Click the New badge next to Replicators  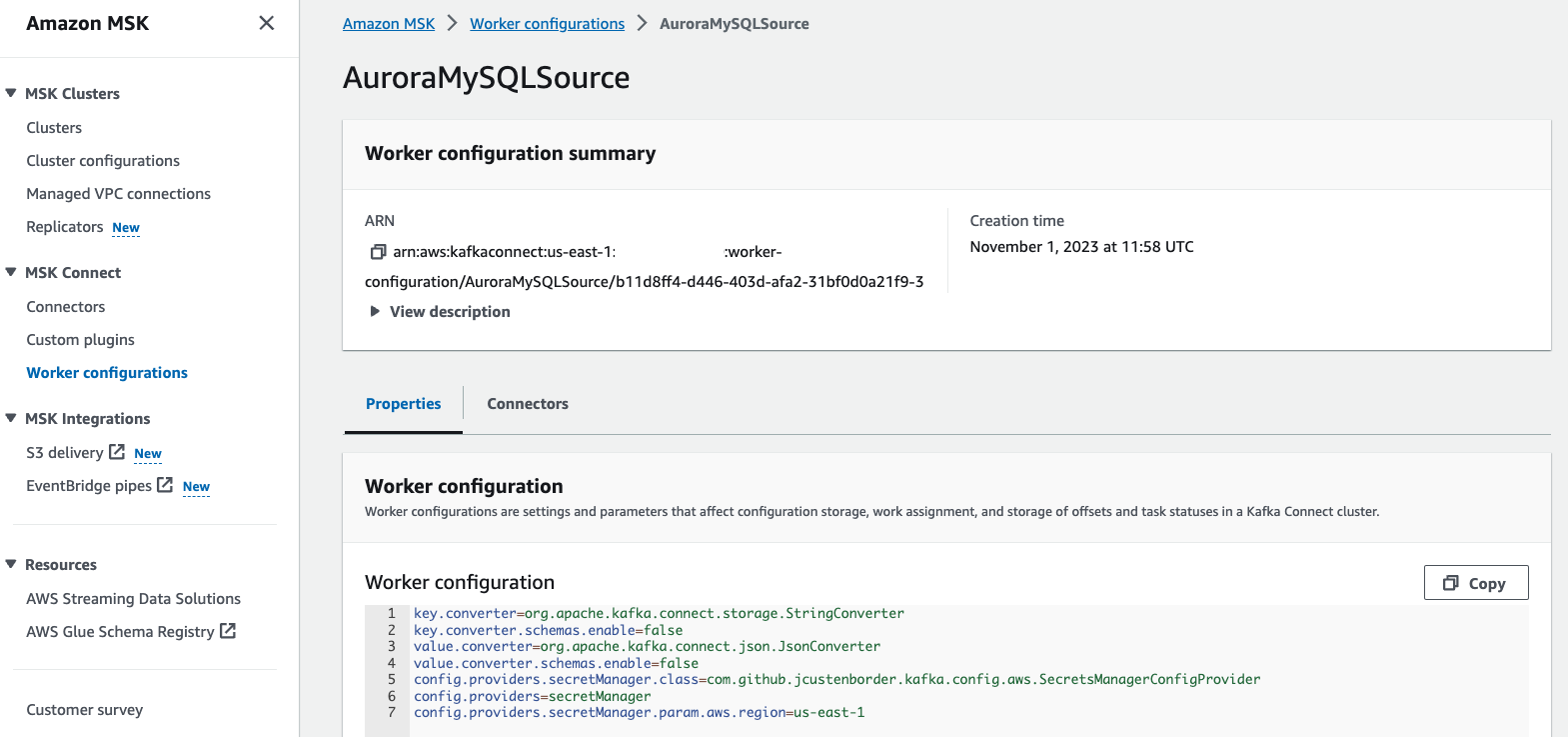126,228
